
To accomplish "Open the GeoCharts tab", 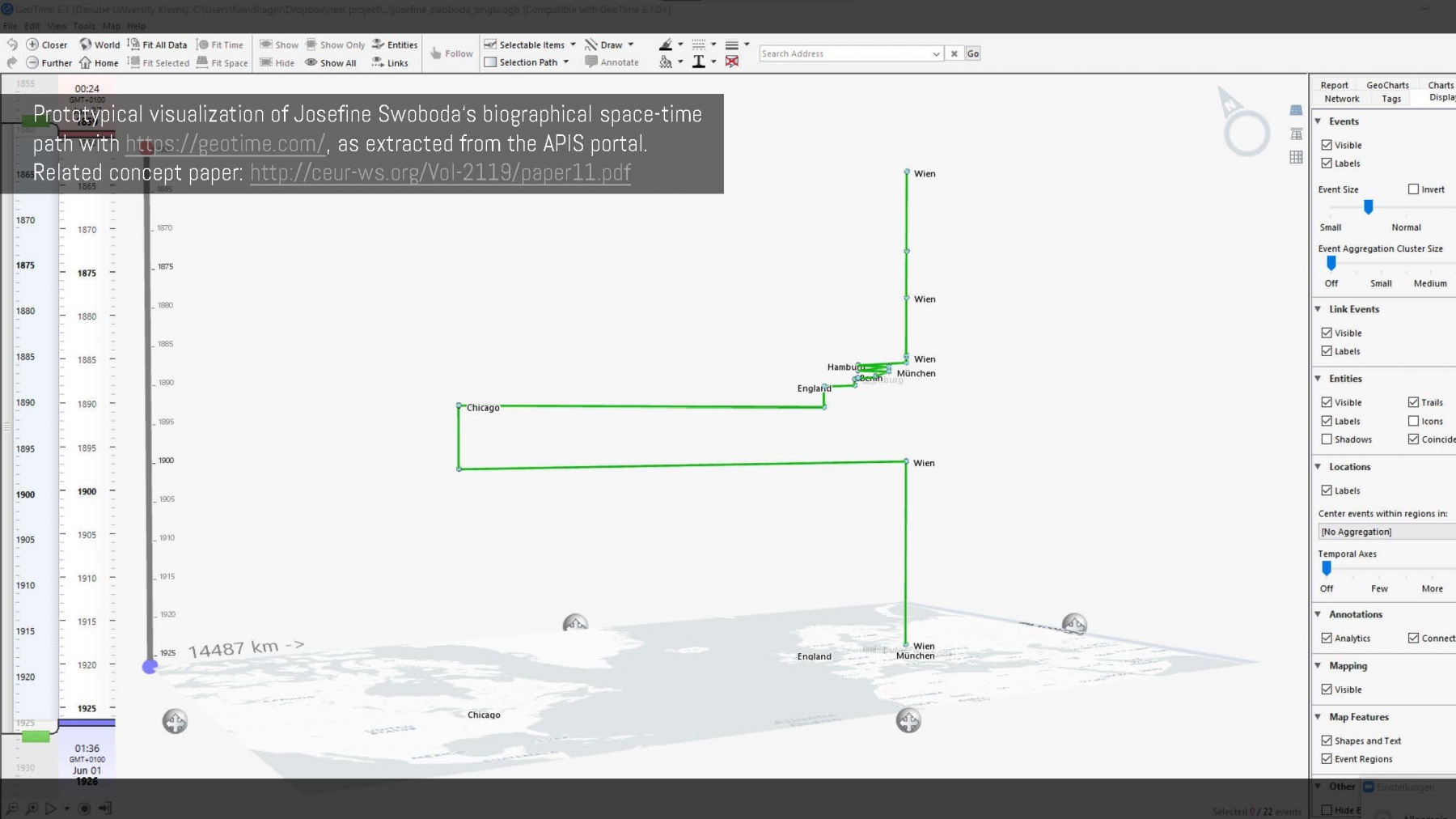I will click(1387, 85).
